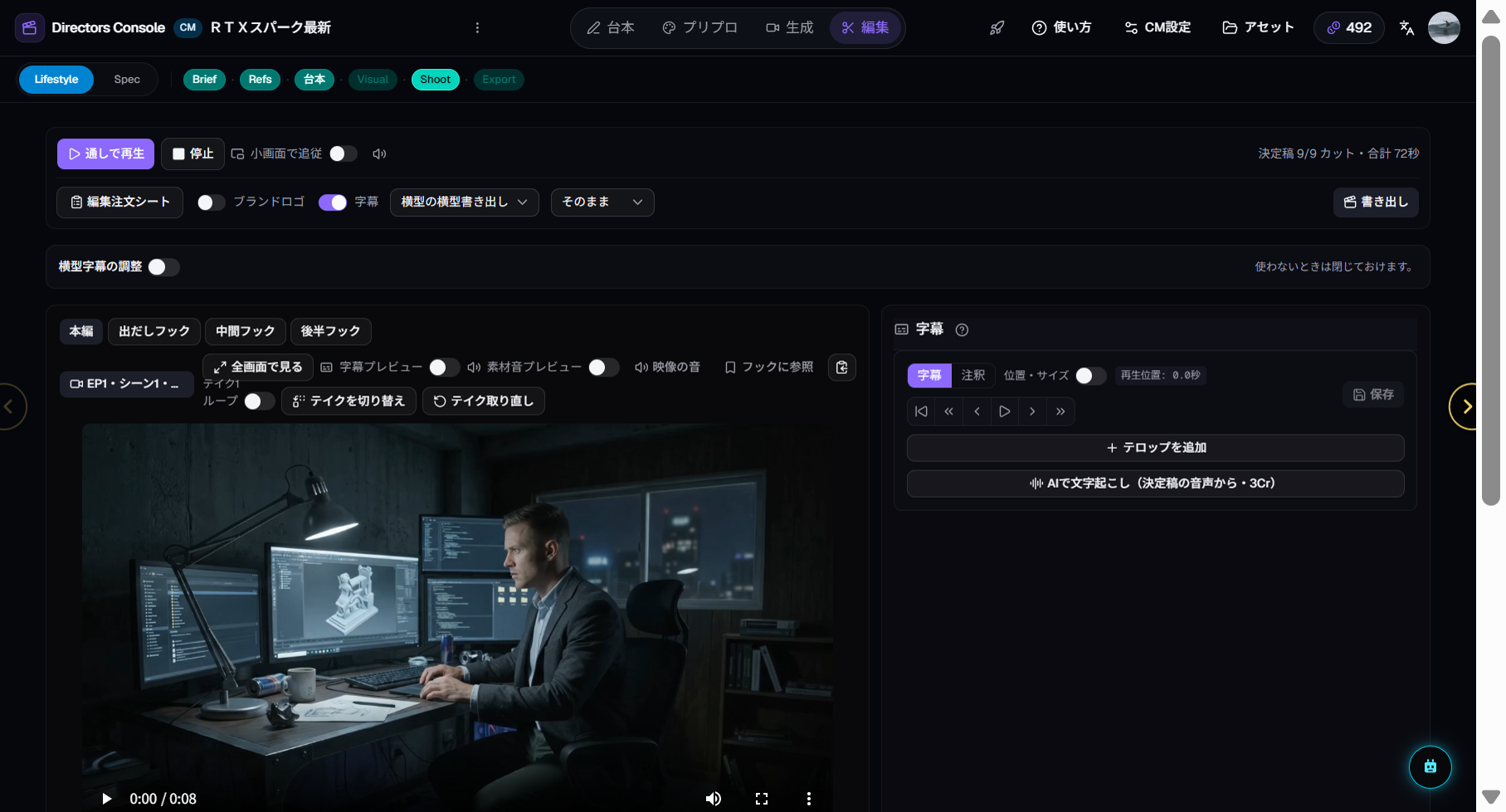The image size is (1506, 812).
Task: Toggle 横型字幕の調整 switch
Action: coord(163,267)
